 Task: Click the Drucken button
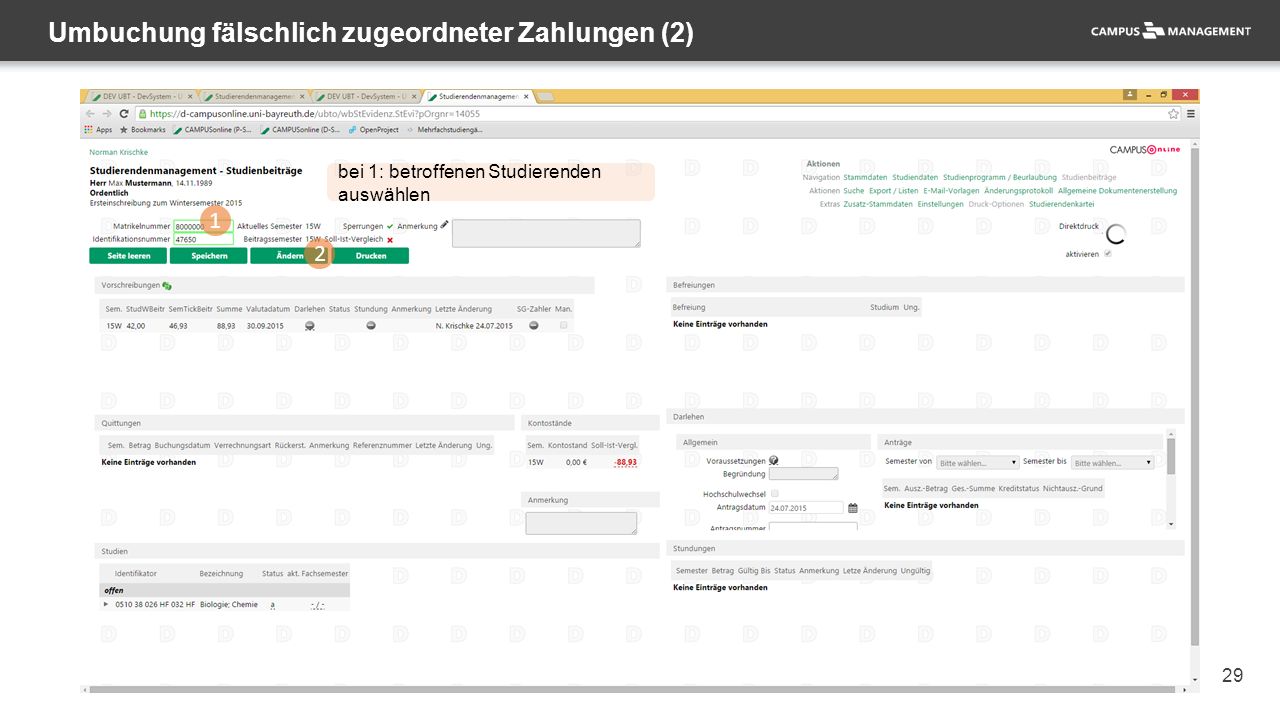[x=370, y=255]
